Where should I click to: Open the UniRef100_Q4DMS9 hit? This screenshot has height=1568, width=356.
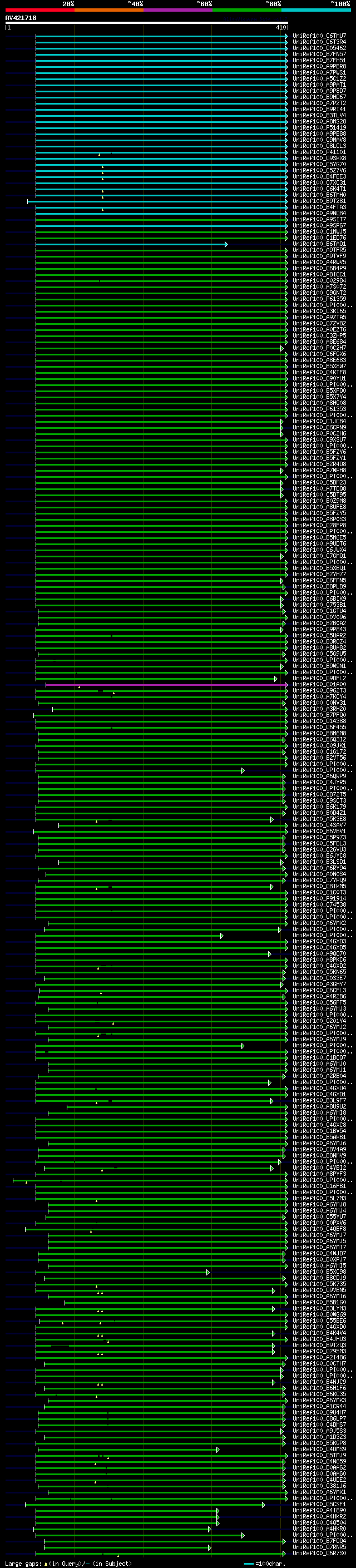(x=319, y=1450)
